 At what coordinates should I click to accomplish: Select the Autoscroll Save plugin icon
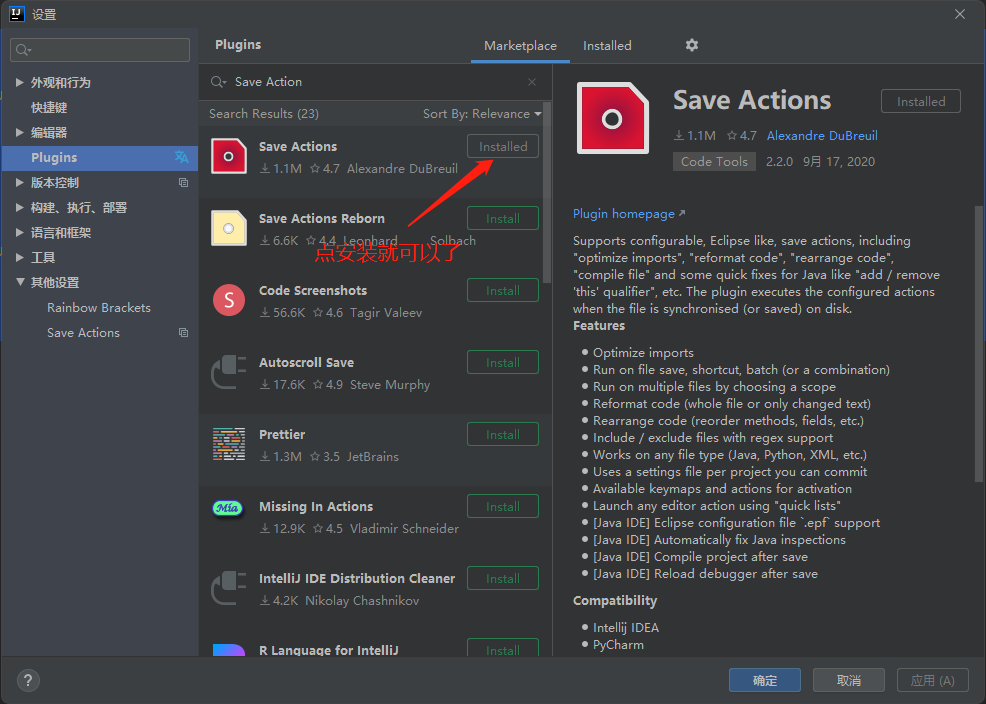[x=228, y=372]
